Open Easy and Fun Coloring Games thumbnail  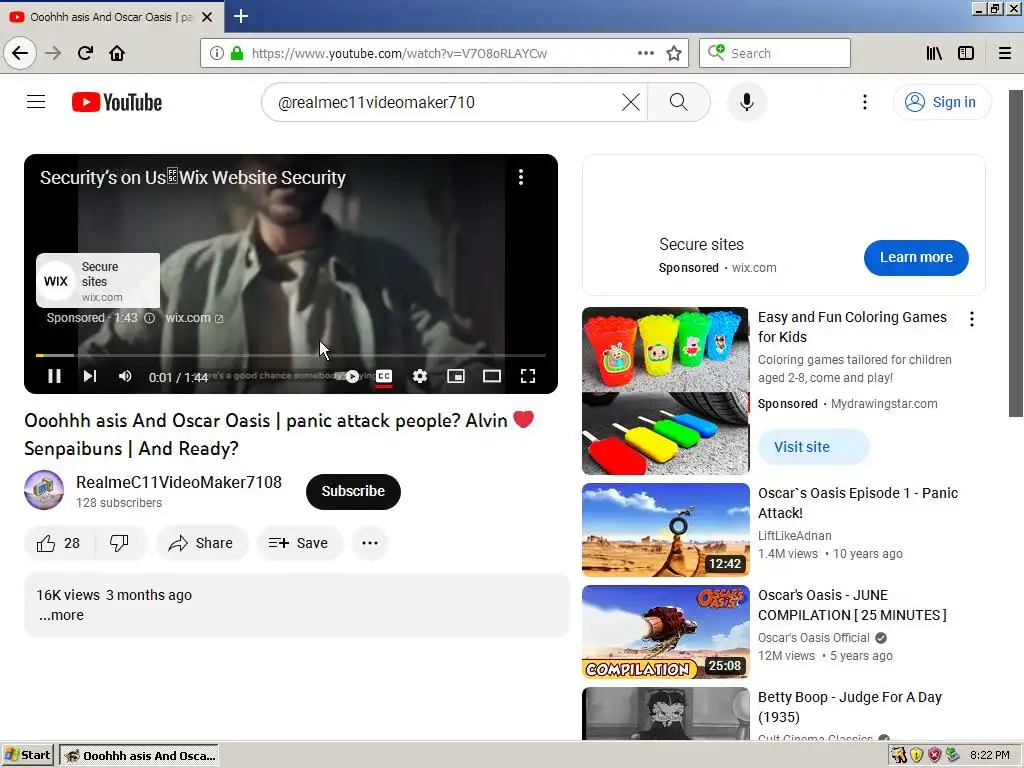tap(665, 391)
